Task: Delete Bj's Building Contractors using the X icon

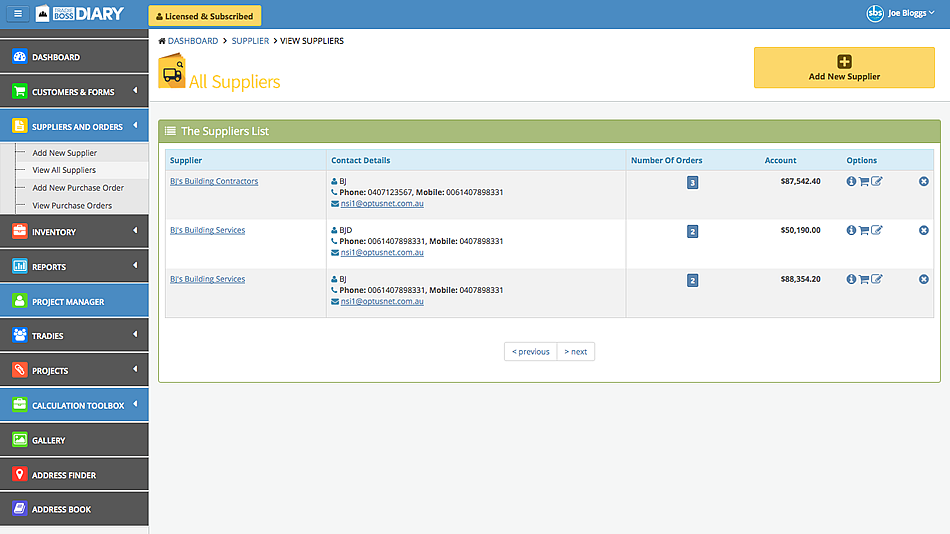Action: [x=923, y=181]
